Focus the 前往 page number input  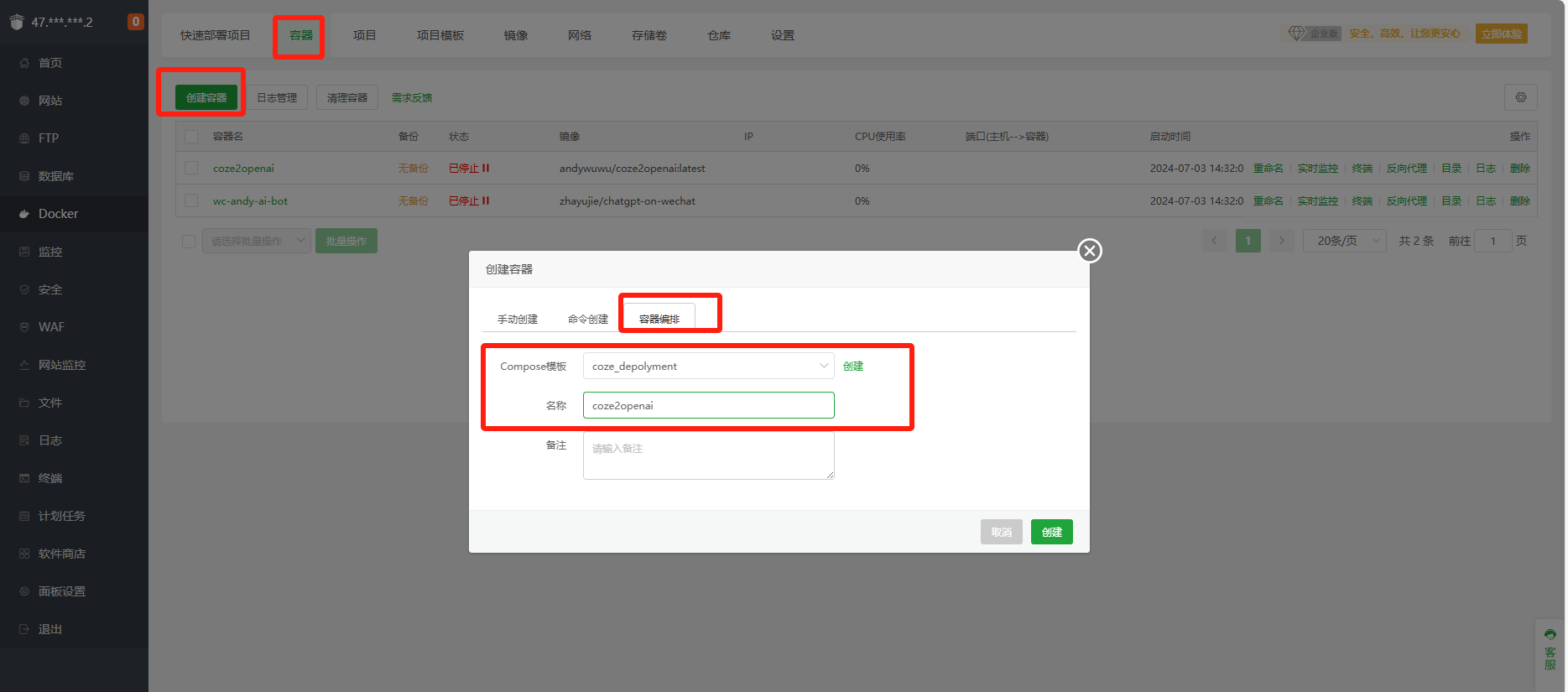pyautogui.click(x=1493, y=241)
